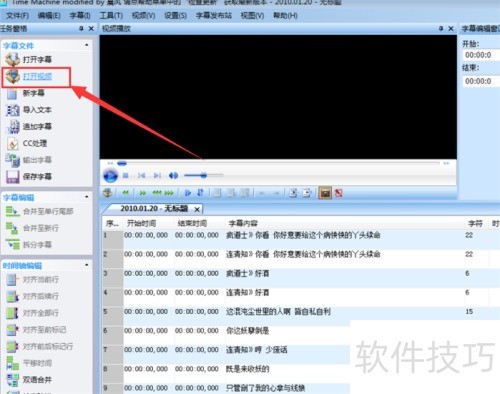Create a new subtitle with 新字幕
The height and width of the screenshot is (394, 500).
point(33,93)
